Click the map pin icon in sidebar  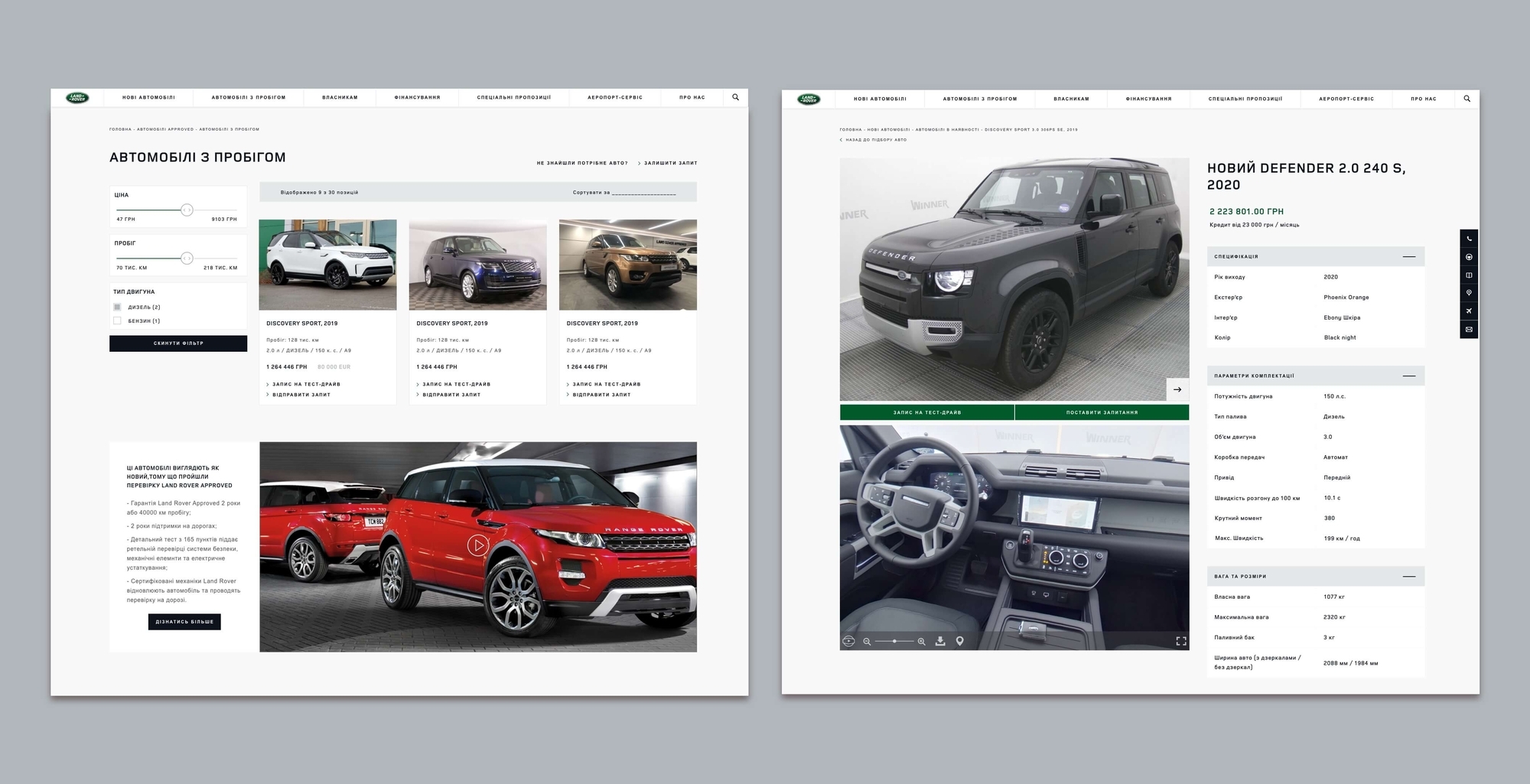[x=1469, y=293]
